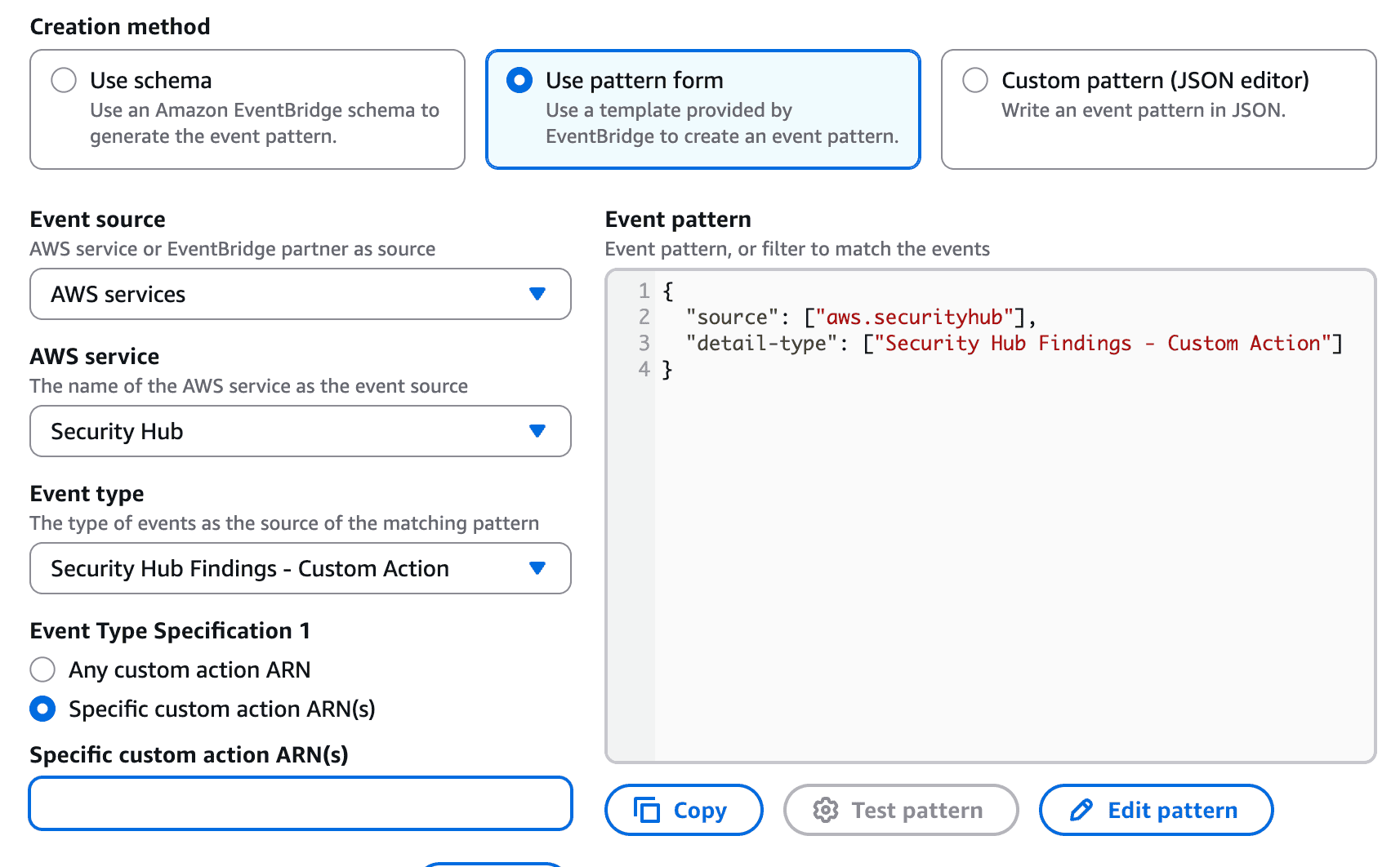Open the Event source AWS services dropdown
Viewport: 1400px width, 867px height.
click(x=300, y=294)
